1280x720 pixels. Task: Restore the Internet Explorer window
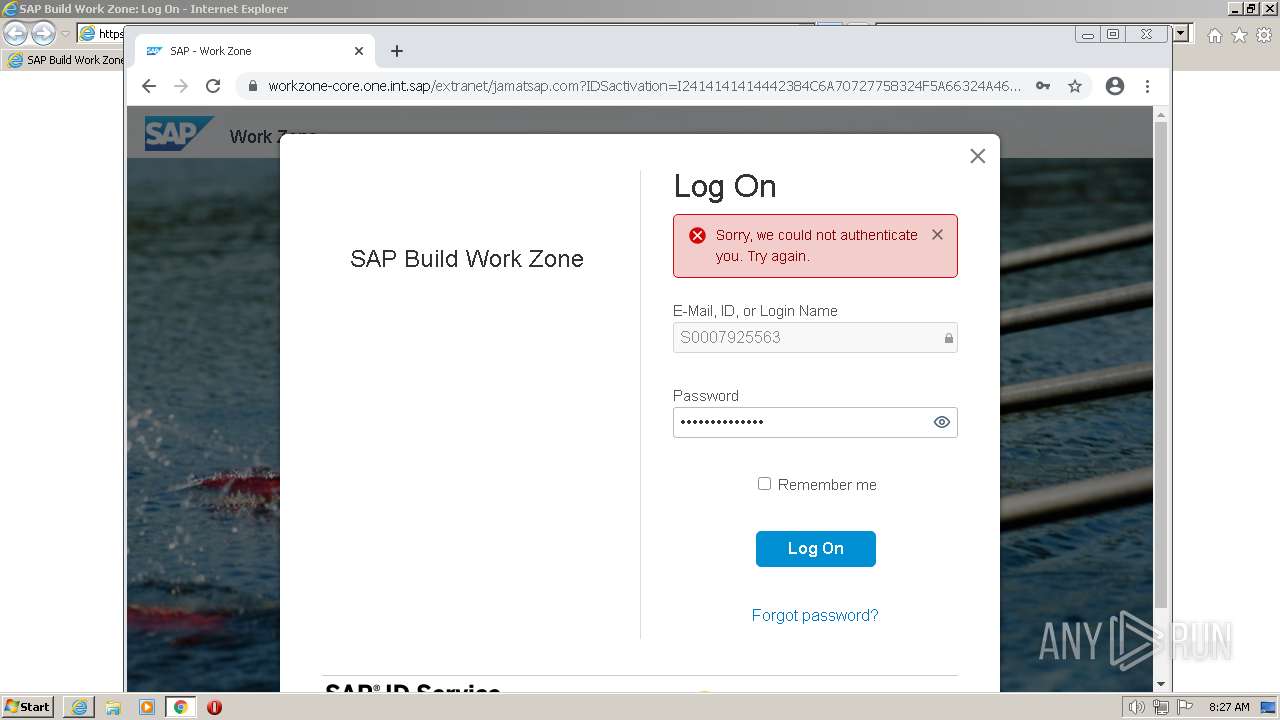(1251, 8)
